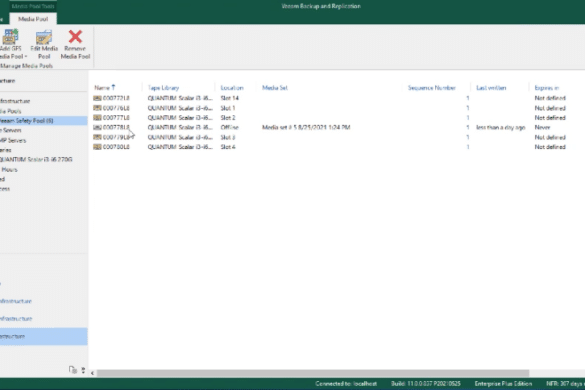585x390 pixels.
Task: Sort by Media Set column header
Action: pos(275,88)
